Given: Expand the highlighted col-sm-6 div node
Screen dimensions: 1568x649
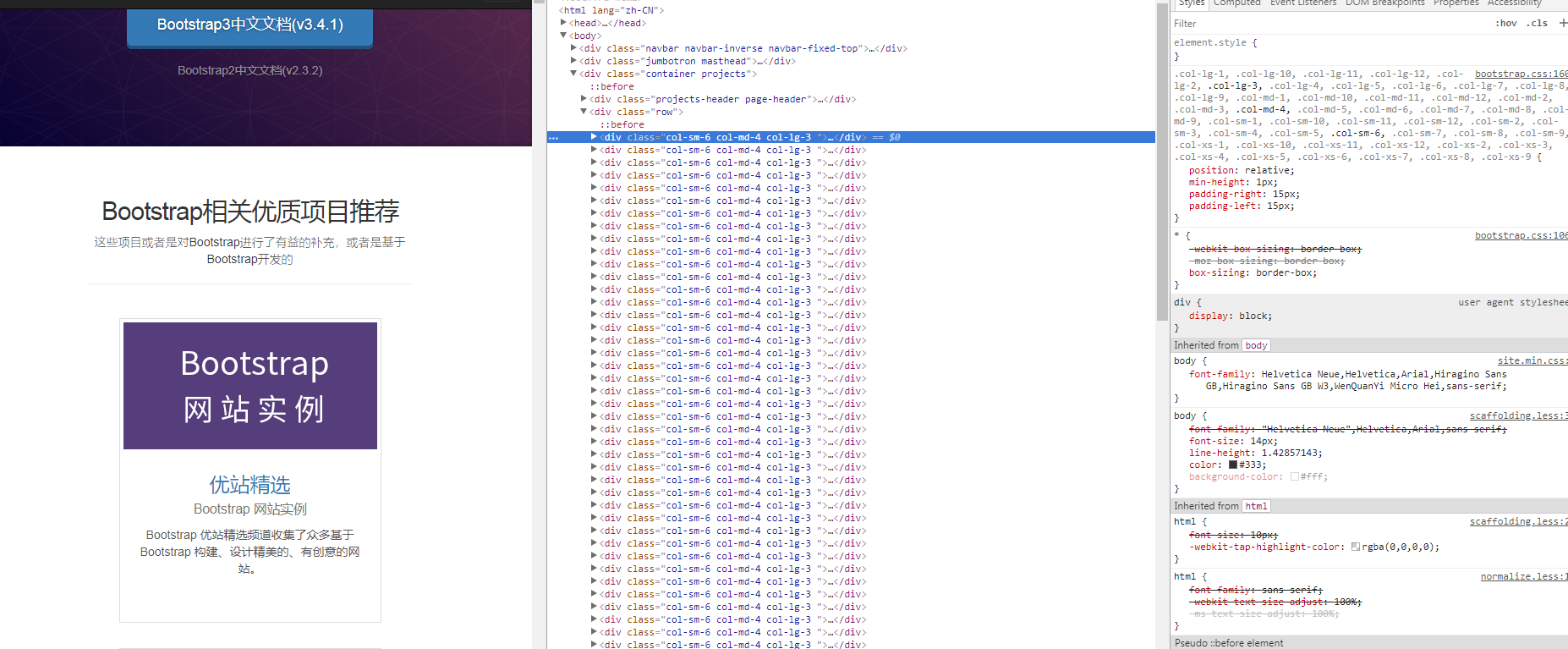Looking at the screenshot, I should click(x=594, y=137).
